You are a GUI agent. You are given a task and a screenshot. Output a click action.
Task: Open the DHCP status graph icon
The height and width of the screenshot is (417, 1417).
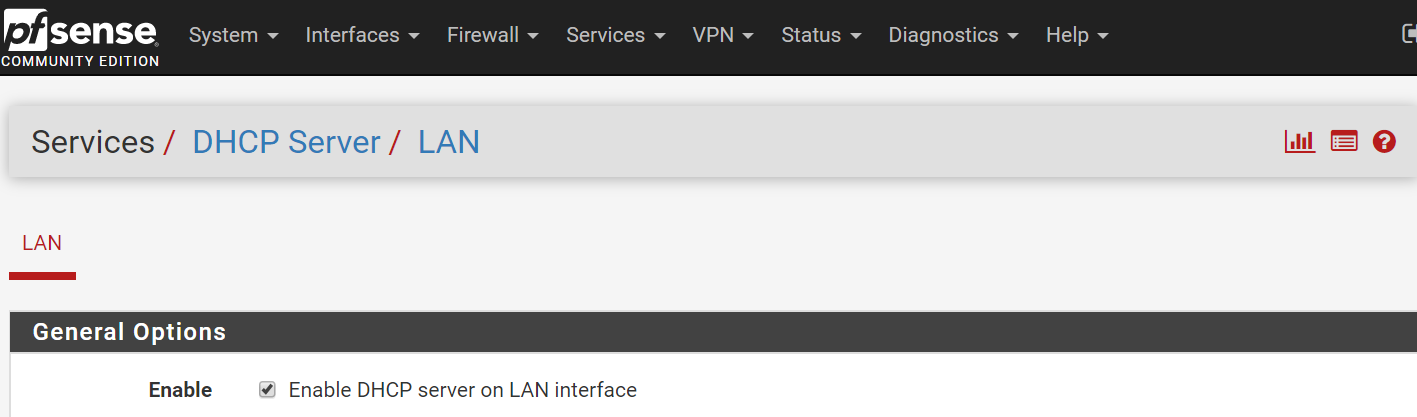1300,142
